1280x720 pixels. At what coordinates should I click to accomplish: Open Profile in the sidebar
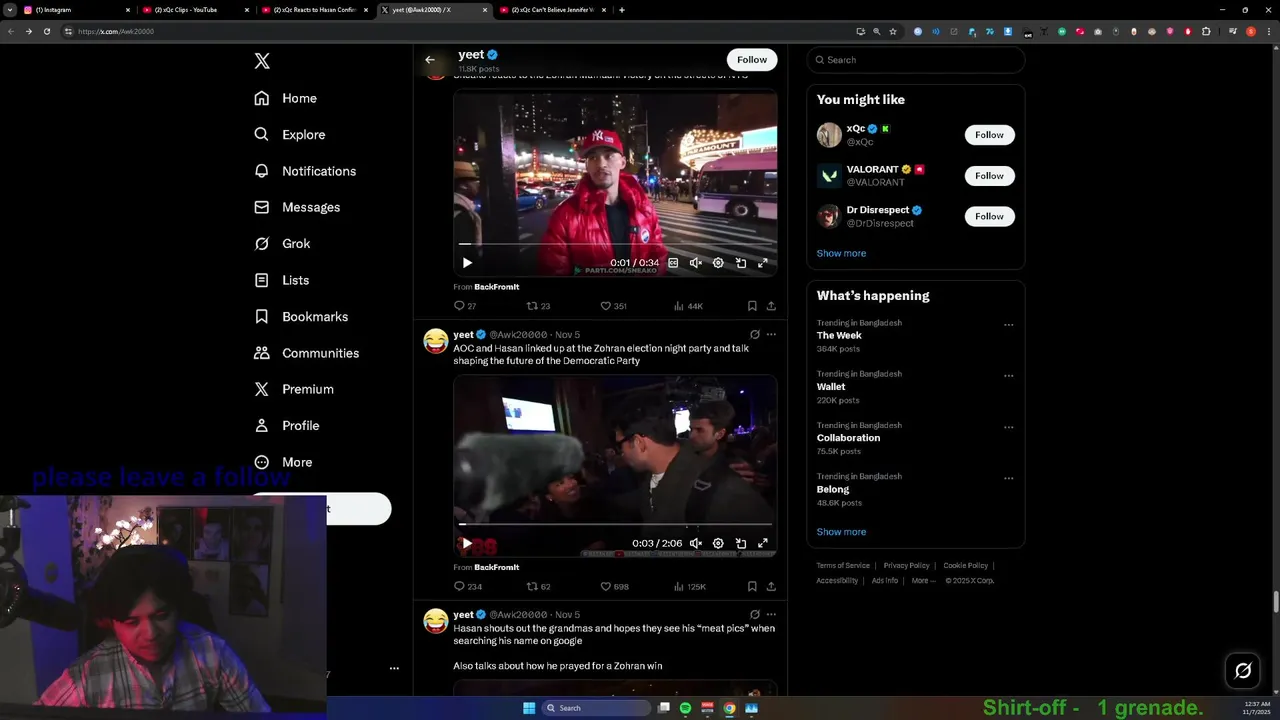287,425
